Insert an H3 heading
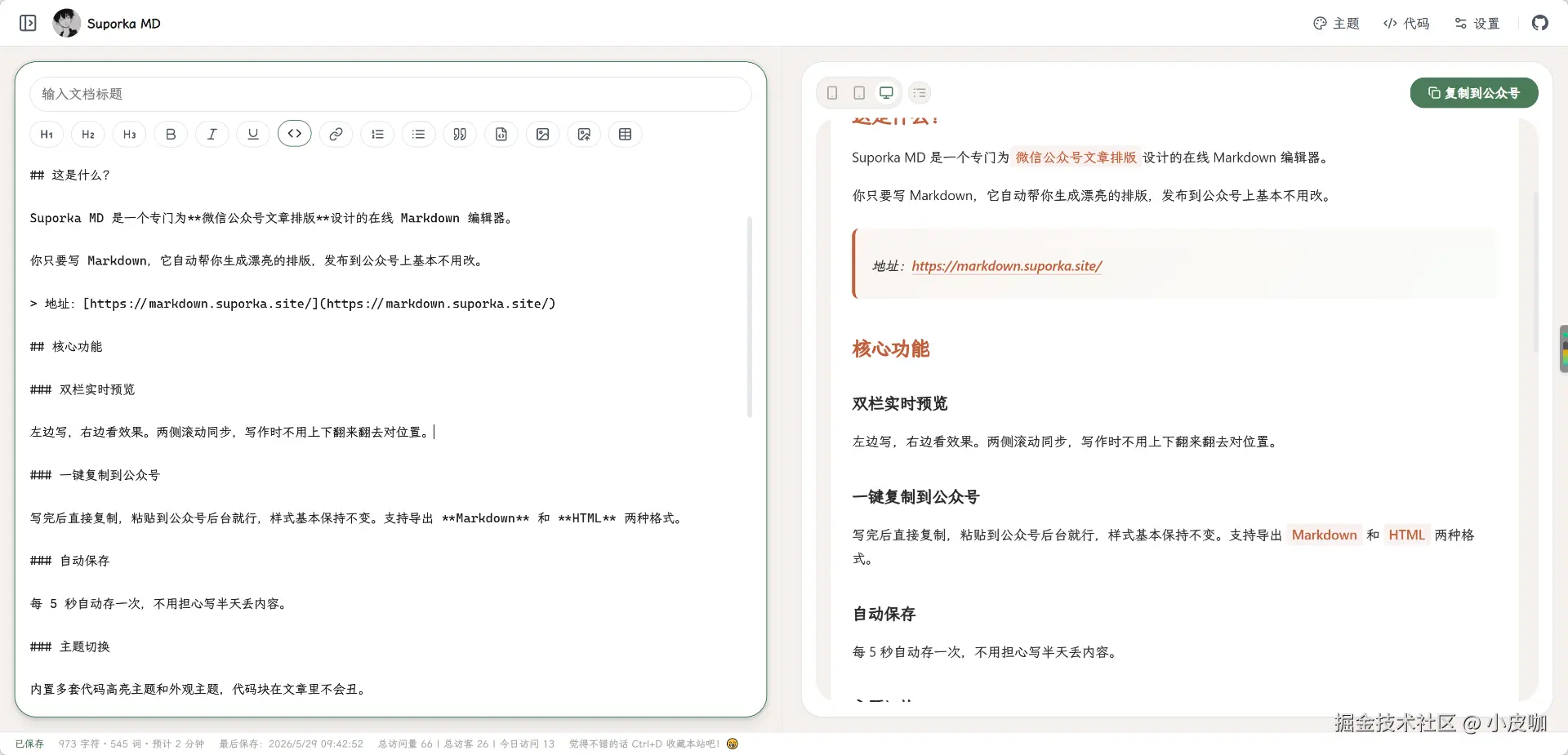The image size is (1568, 755). point(129,134)
